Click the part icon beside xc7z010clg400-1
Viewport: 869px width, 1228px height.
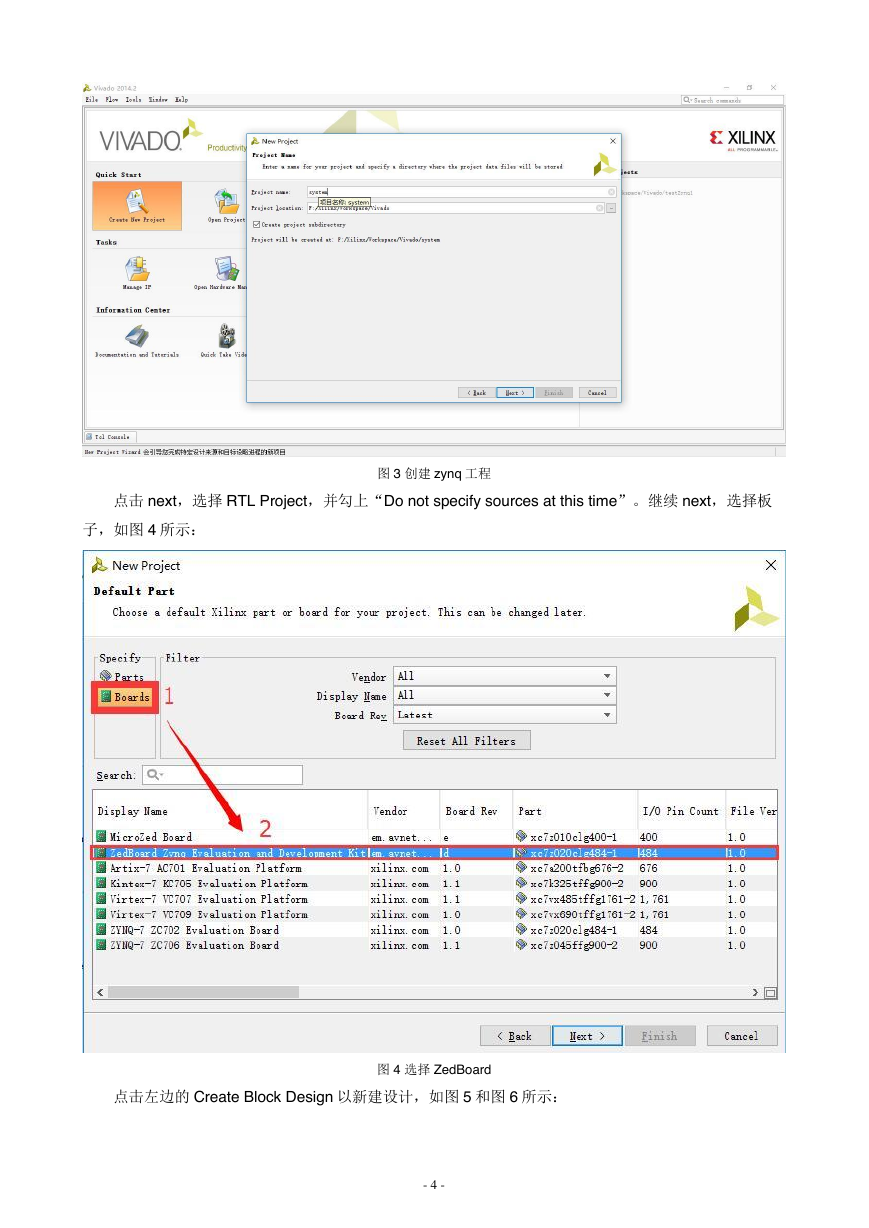click(521, 837)
